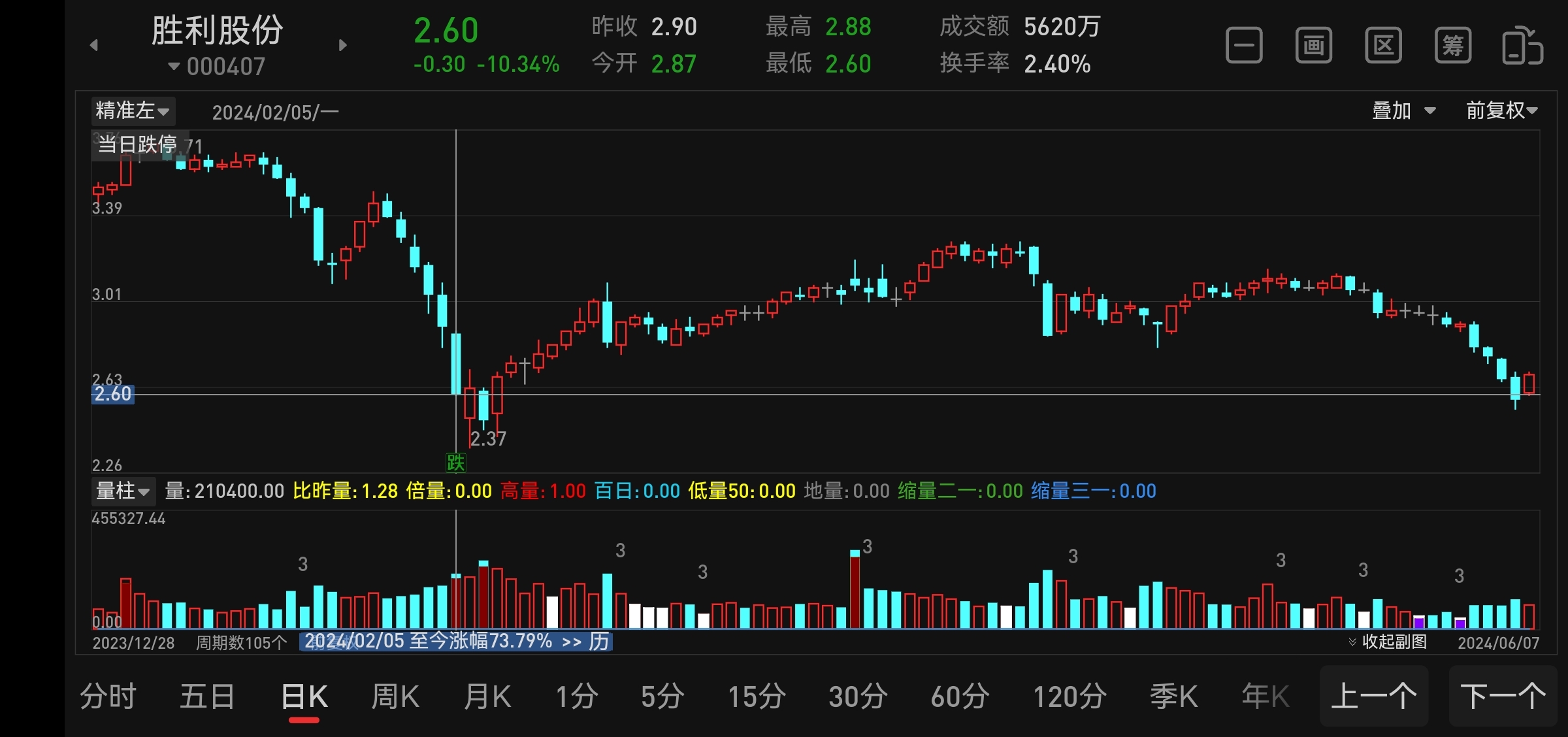Click the 至今涨幅73.79% history link
This screenshot has height=737, width=1568.
(x=456, y=641)
